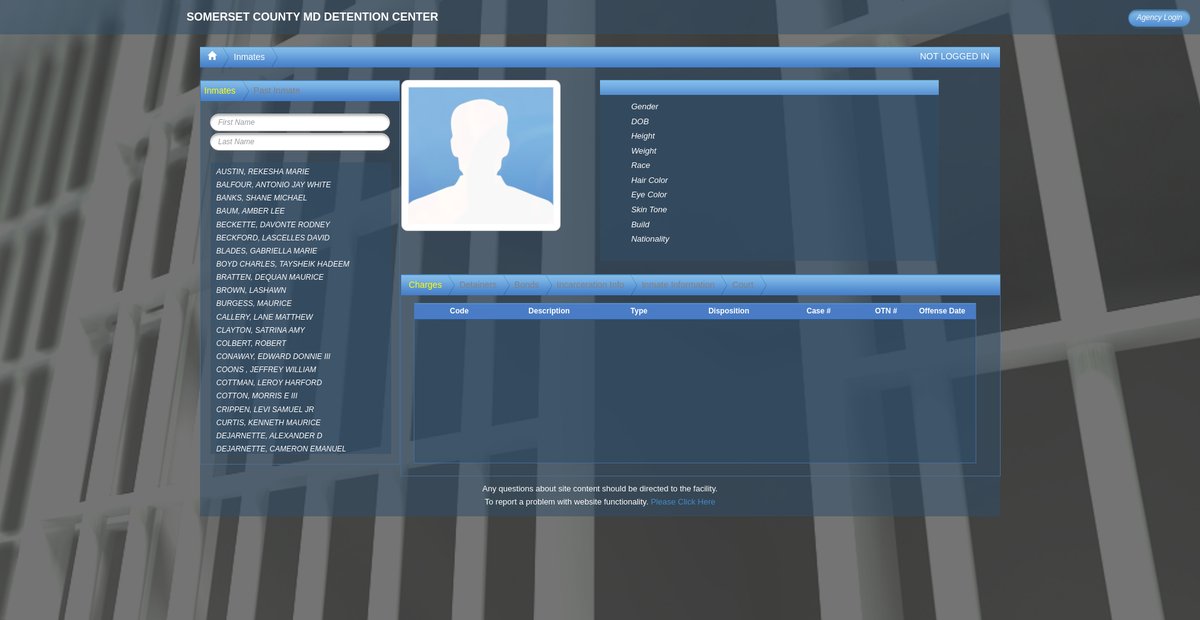Open the Charges tab

pos(425,285)
